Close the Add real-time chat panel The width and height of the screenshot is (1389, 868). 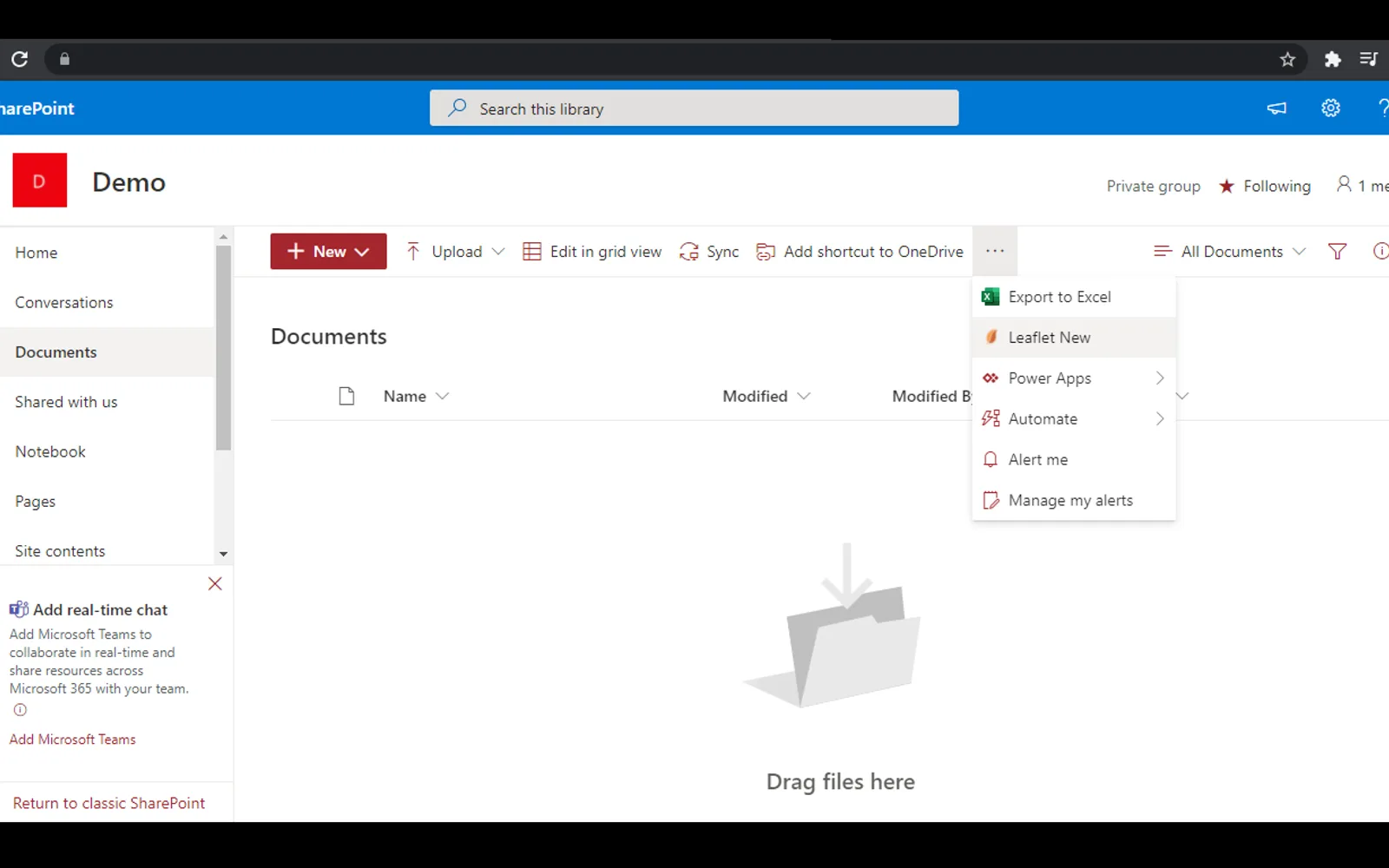pyautogui.click(x=215, y=584)
